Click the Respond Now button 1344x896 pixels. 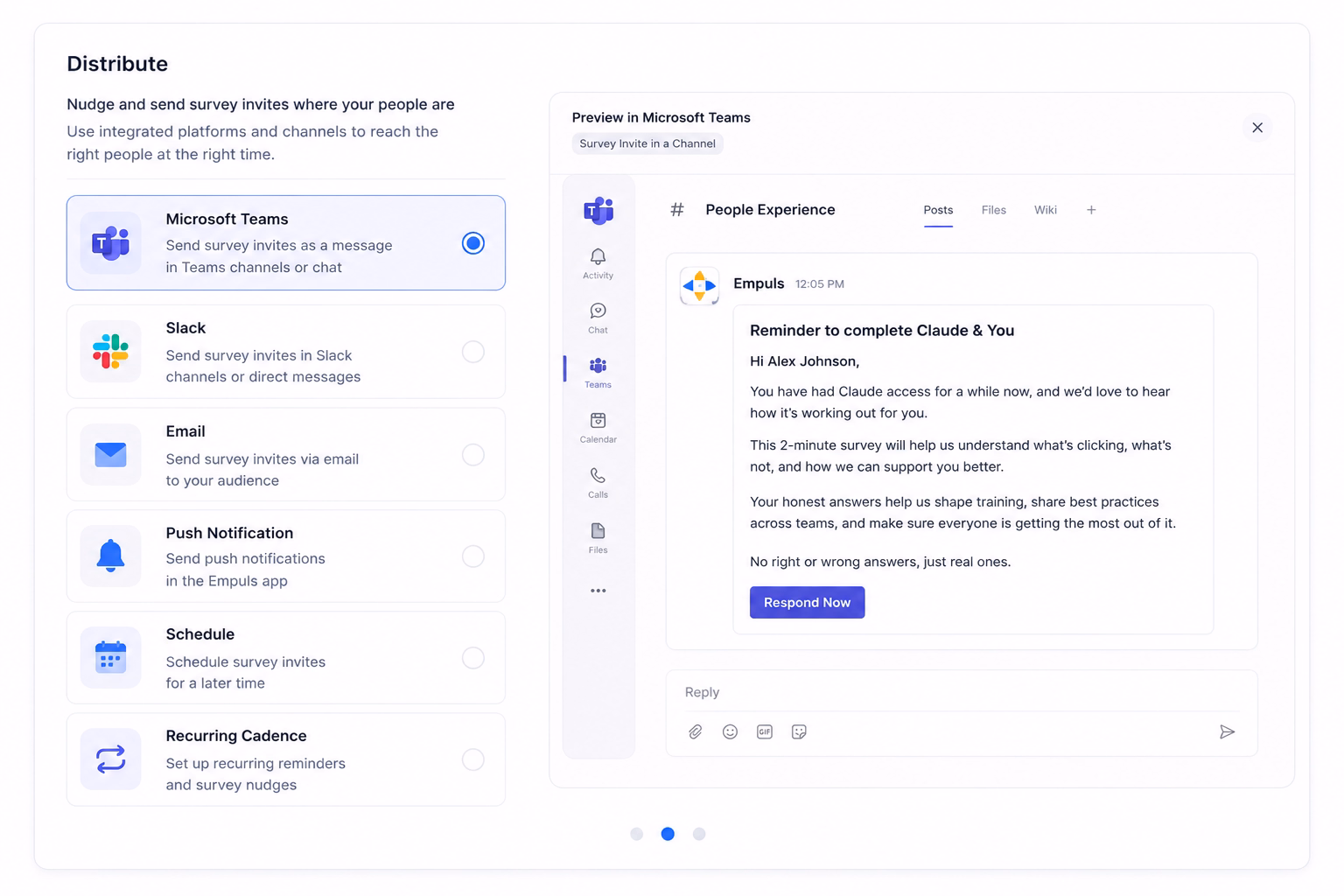(807, 602)
